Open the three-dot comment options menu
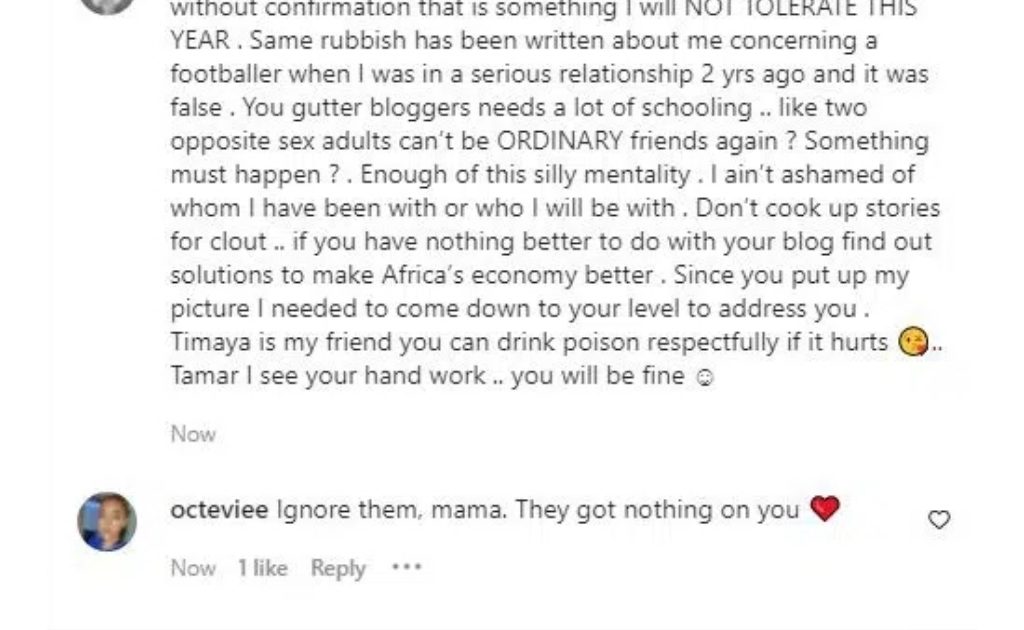1024x630 pixels. [x=406, y=567]
